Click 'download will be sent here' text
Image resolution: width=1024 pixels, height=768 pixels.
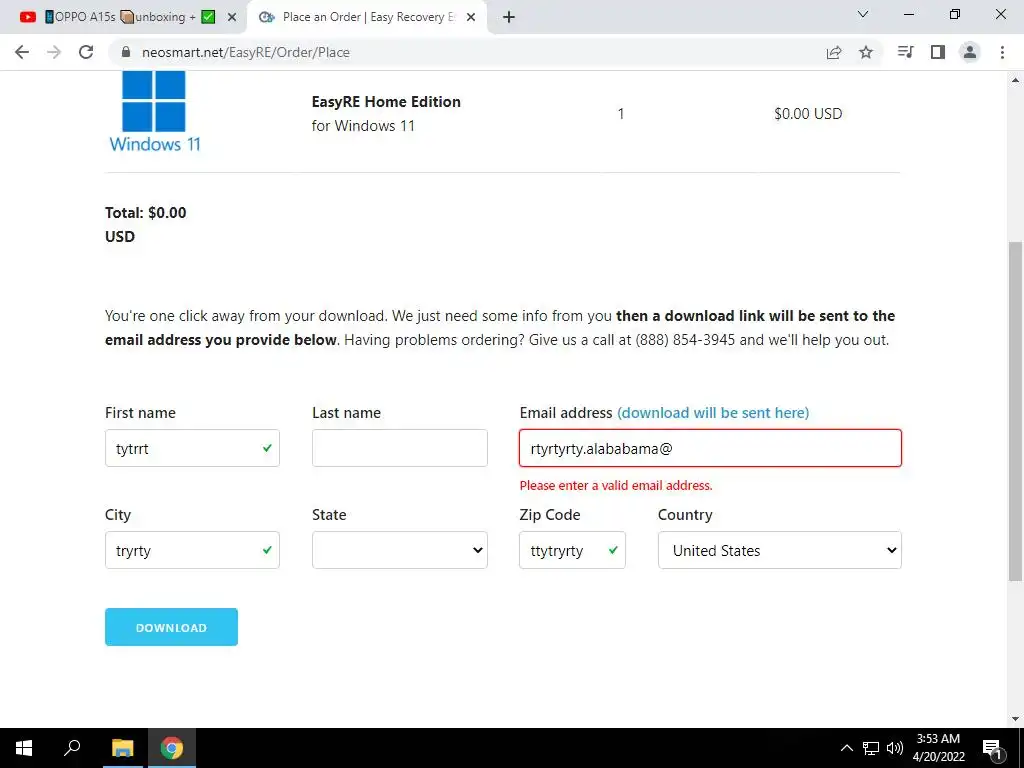713,413
